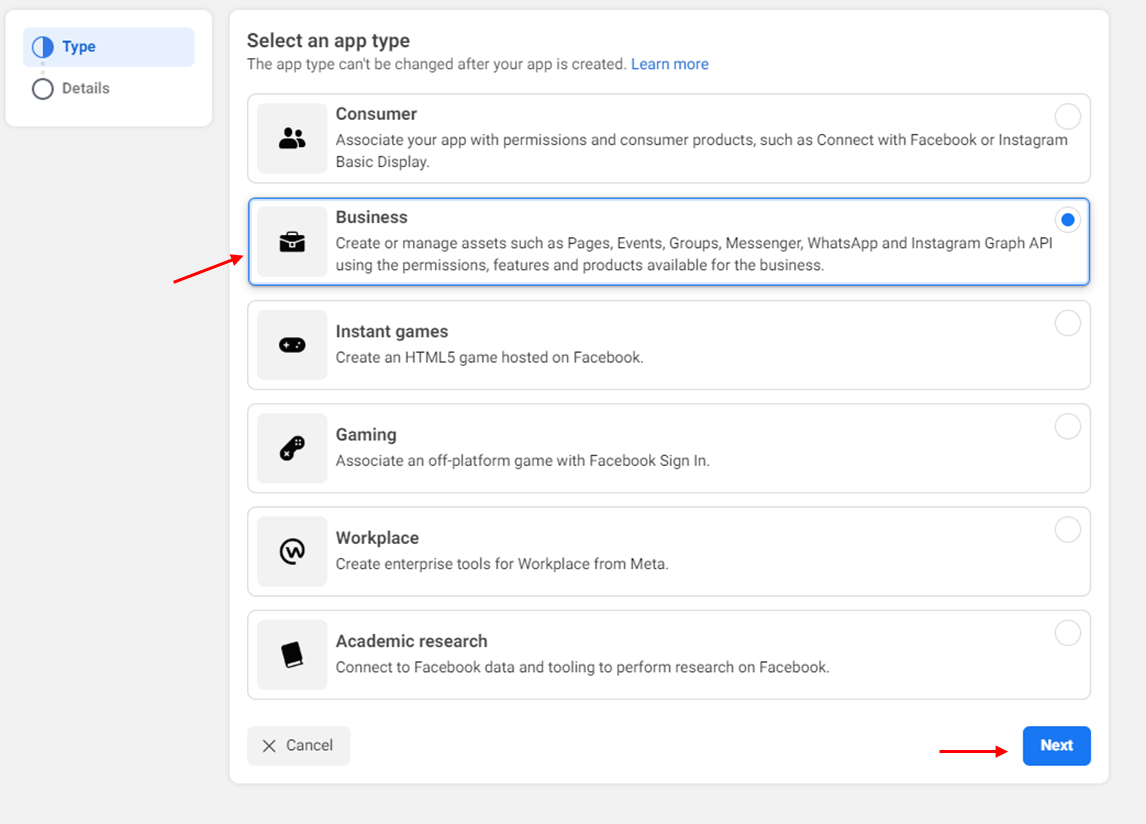Select the Business radio button

coord(1067,219)
